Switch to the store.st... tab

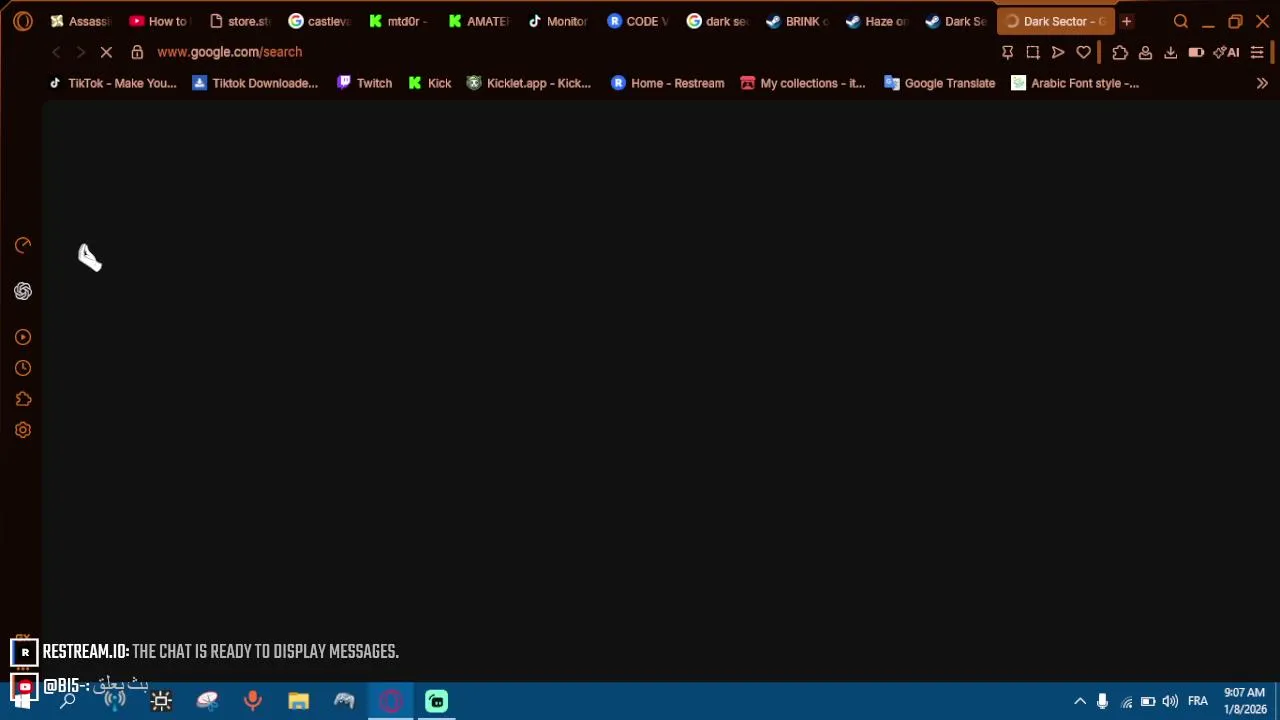point(238,21)
